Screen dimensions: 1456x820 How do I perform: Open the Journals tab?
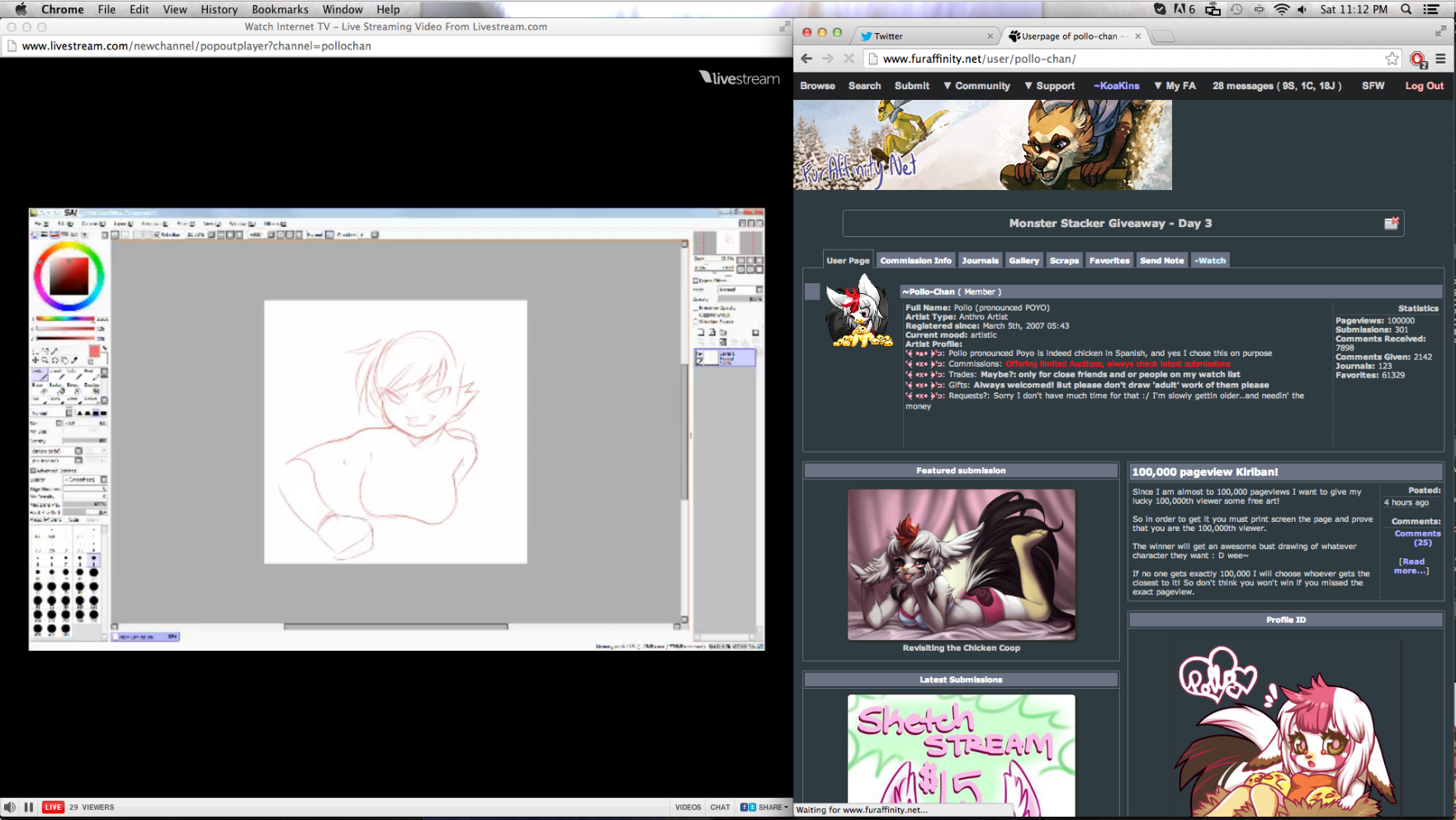pyautogui.click(x=980, y=260)
